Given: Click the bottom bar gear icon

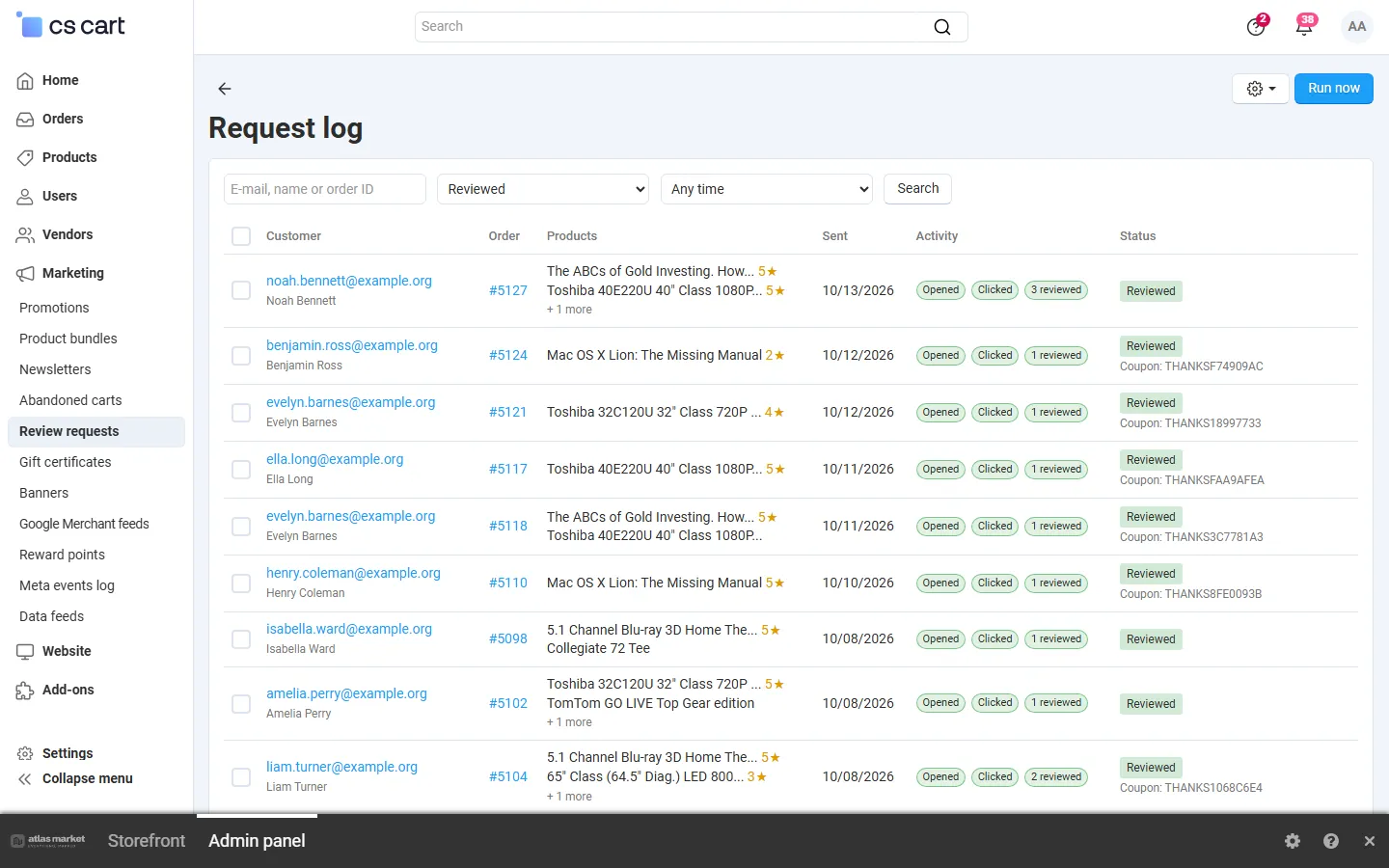Looking at the screenshot, I should pyautogui.click(x=1293, y=841).
